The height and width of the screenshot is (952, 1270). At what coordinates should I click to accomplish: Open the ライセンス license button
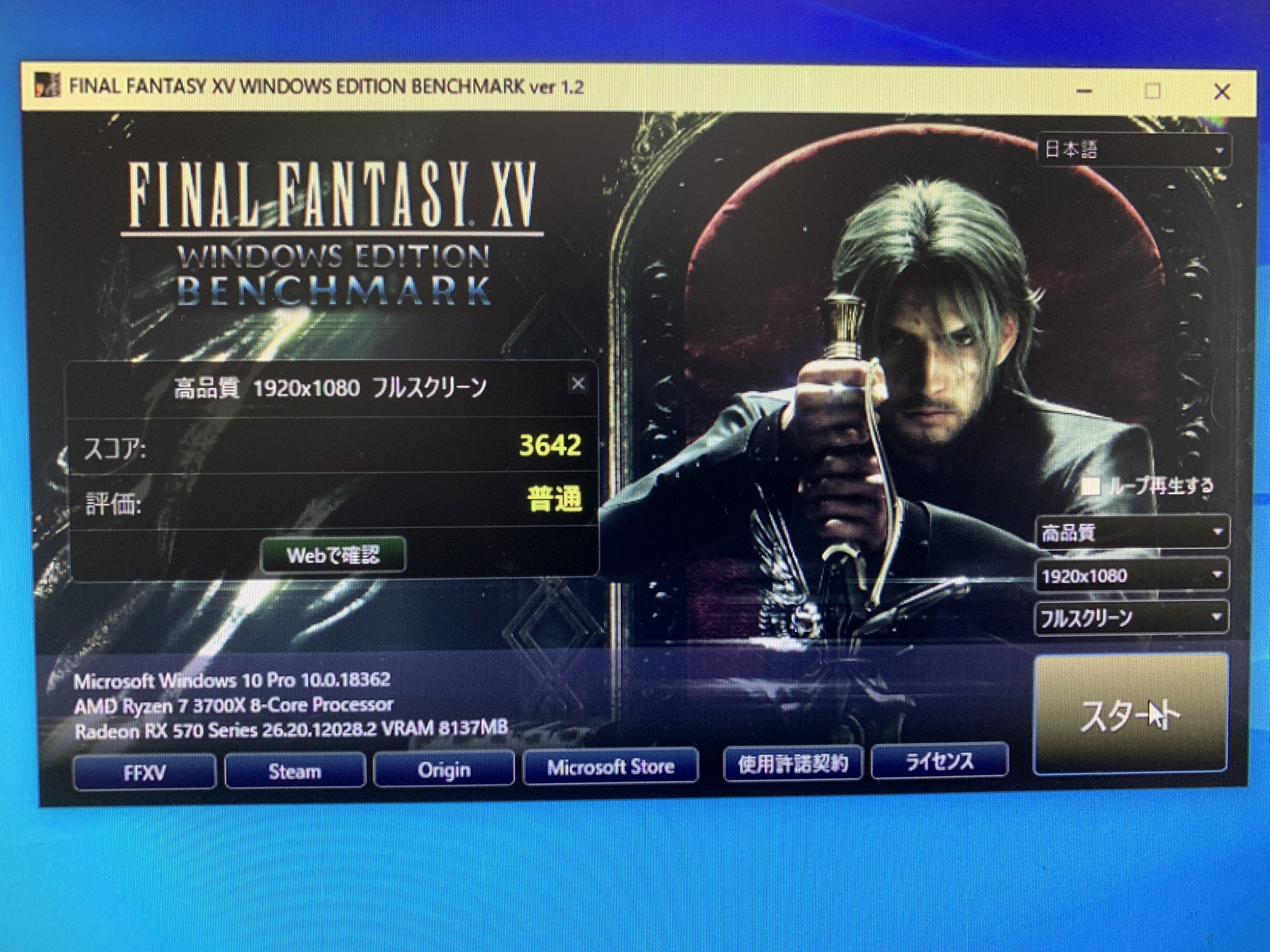[940, 760]
